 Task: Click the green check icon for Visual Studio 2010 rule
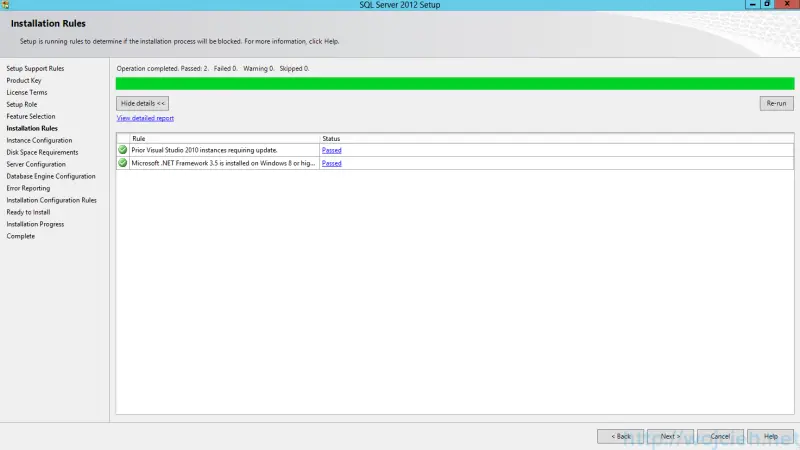122,150
